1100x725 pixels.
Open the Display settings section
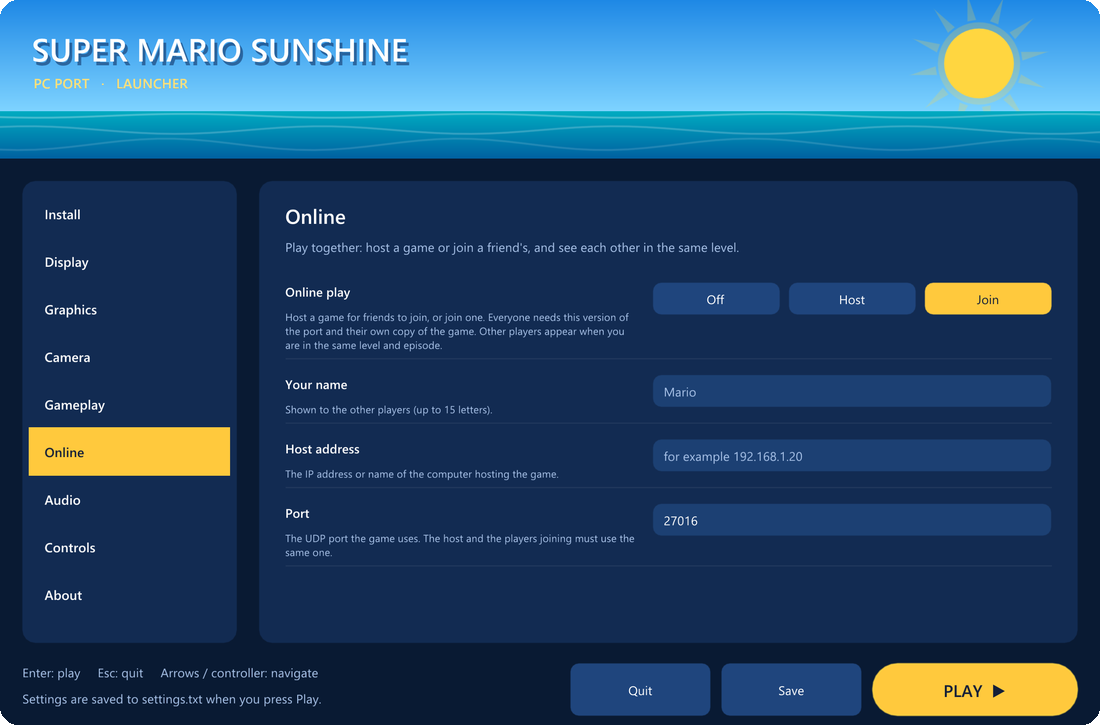[129, 262]
